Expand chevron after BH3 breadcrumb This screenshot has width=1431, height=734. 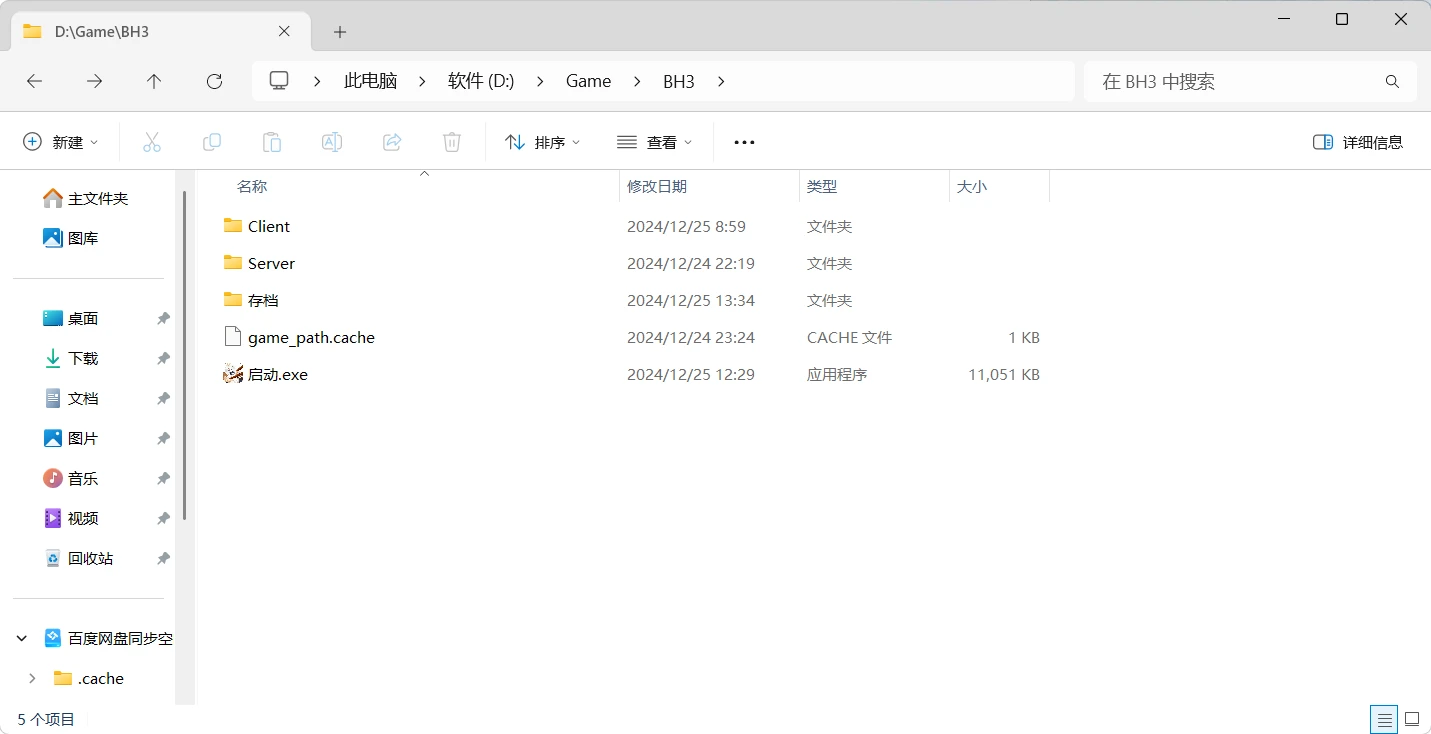pyautogui.click(x=720, y=82)
